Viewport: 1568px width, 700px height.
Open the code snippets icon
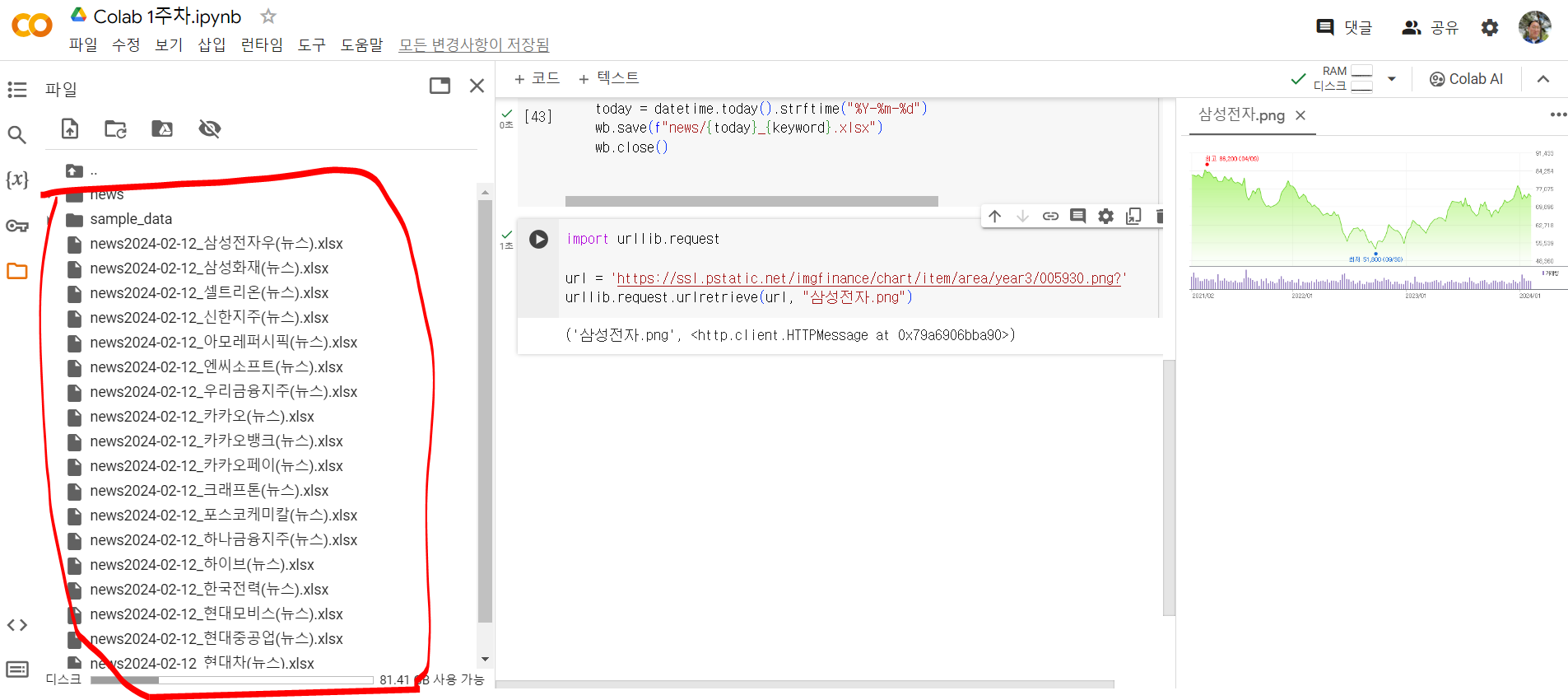point(17,625)
